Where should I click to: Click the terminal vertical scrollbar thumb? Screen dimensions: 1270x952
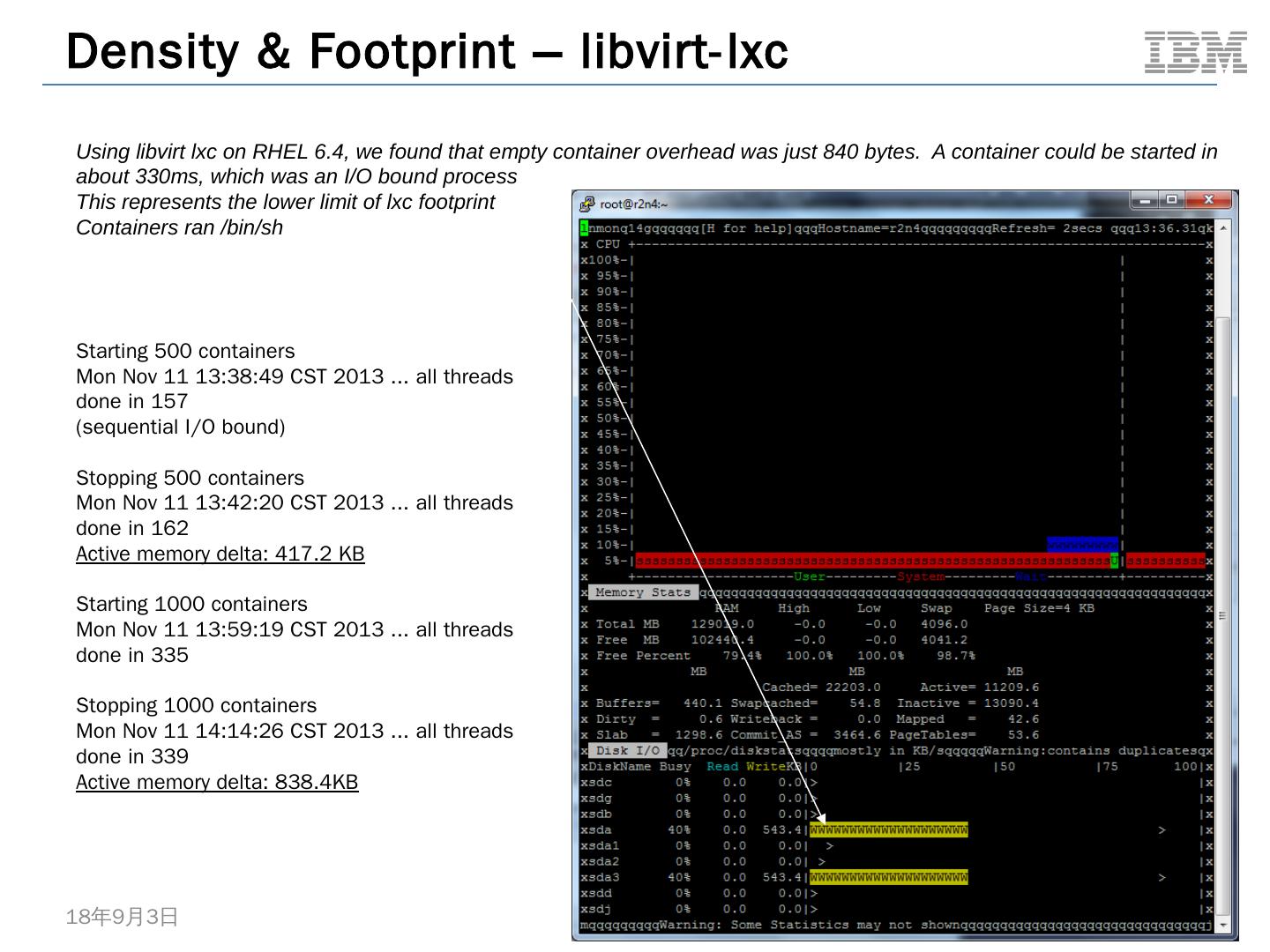[x=1222, y=615]
